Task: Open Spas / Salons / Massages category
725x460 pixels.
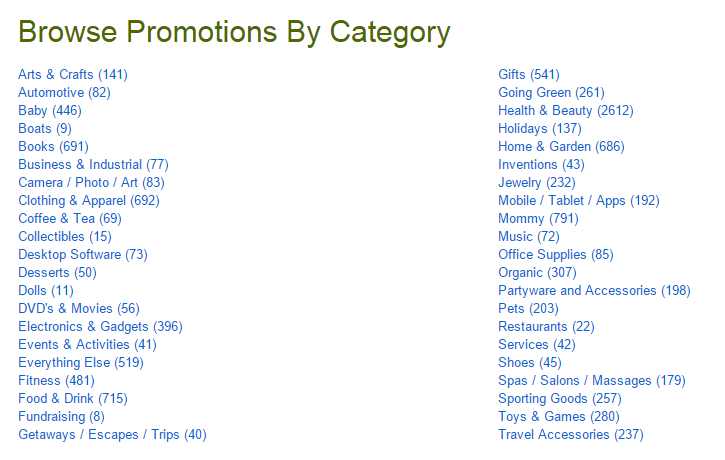Action: [592, 381]
